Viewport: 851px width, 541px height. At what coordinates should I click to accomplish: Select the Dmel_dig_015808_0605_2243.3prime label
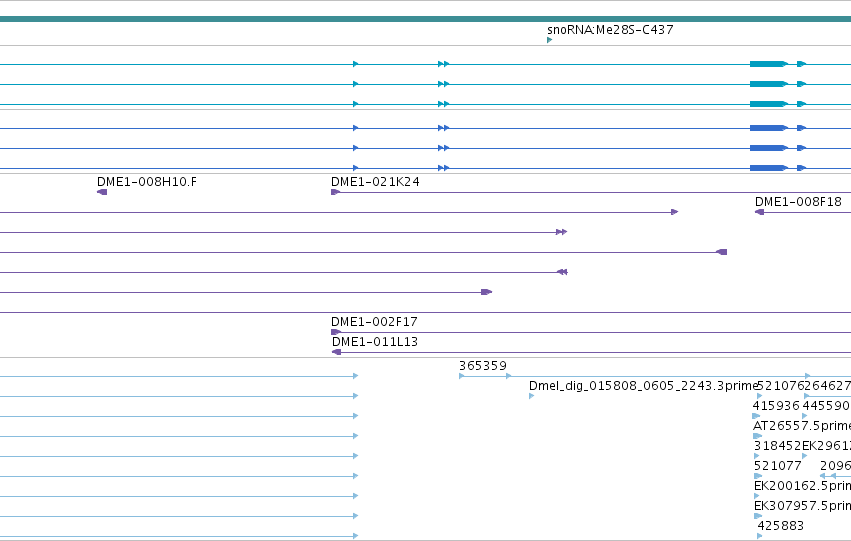643,386
